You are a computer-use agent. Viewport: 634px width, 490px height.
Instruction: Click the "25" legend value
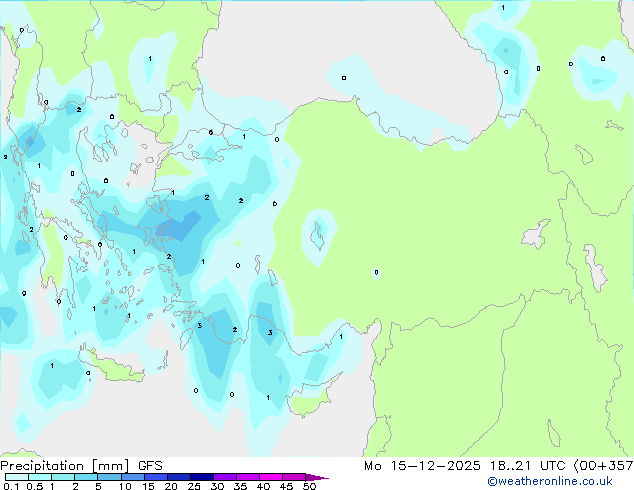click(194, 486)
